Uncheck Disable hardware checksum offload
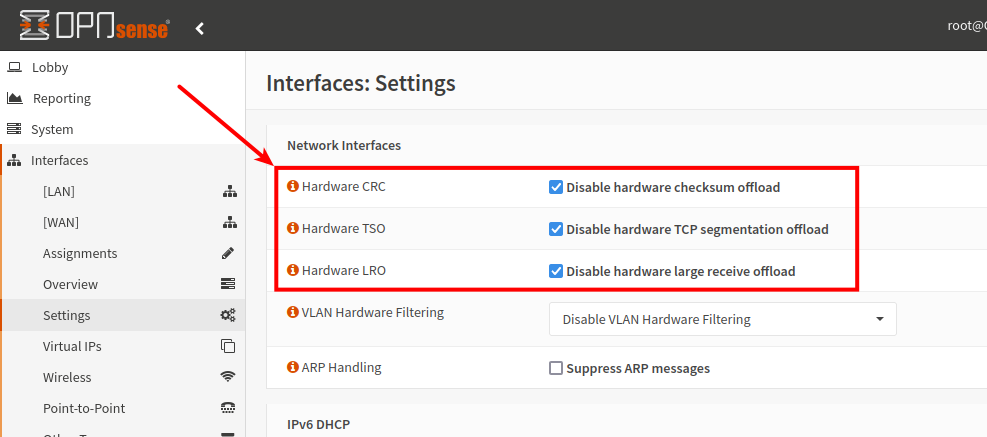Image resolution: width=987 pixels, height=437 pixels. tap(556, 187)
